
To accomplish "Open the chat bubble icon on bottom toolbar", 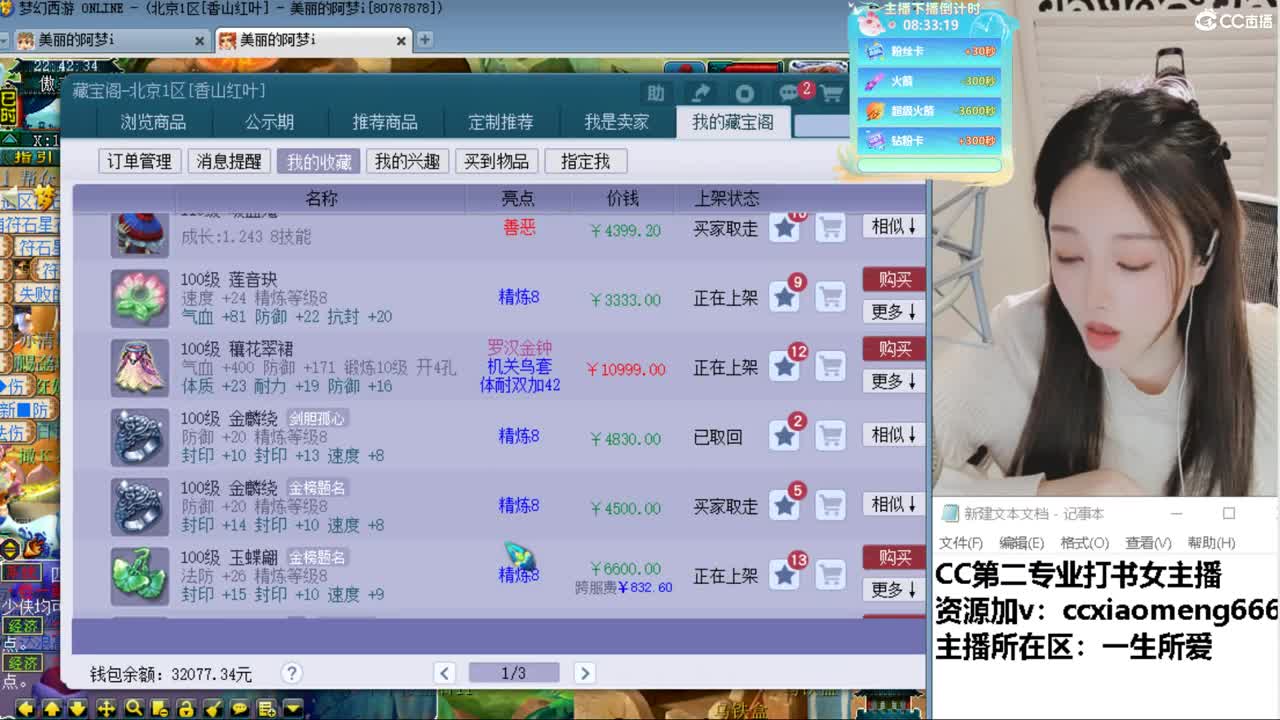I will click(x=240, y=708).
